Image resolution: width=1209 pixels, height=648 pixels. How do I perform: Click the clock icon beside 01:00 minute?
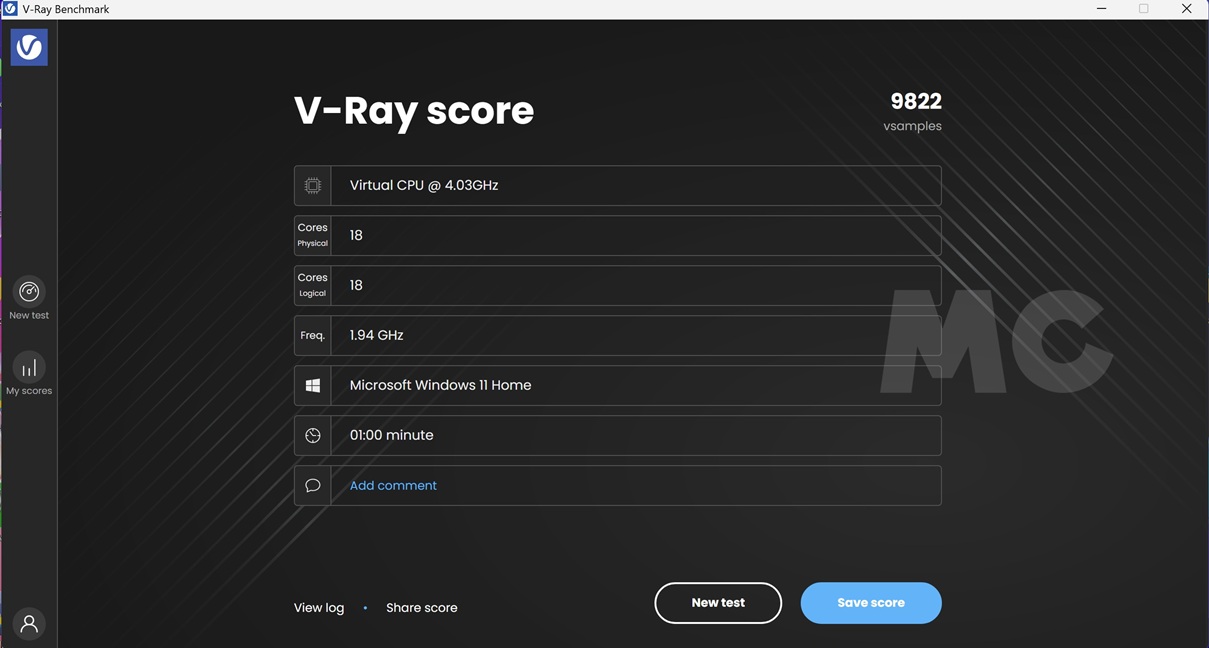pyautogui.click(x=313, y=435)
